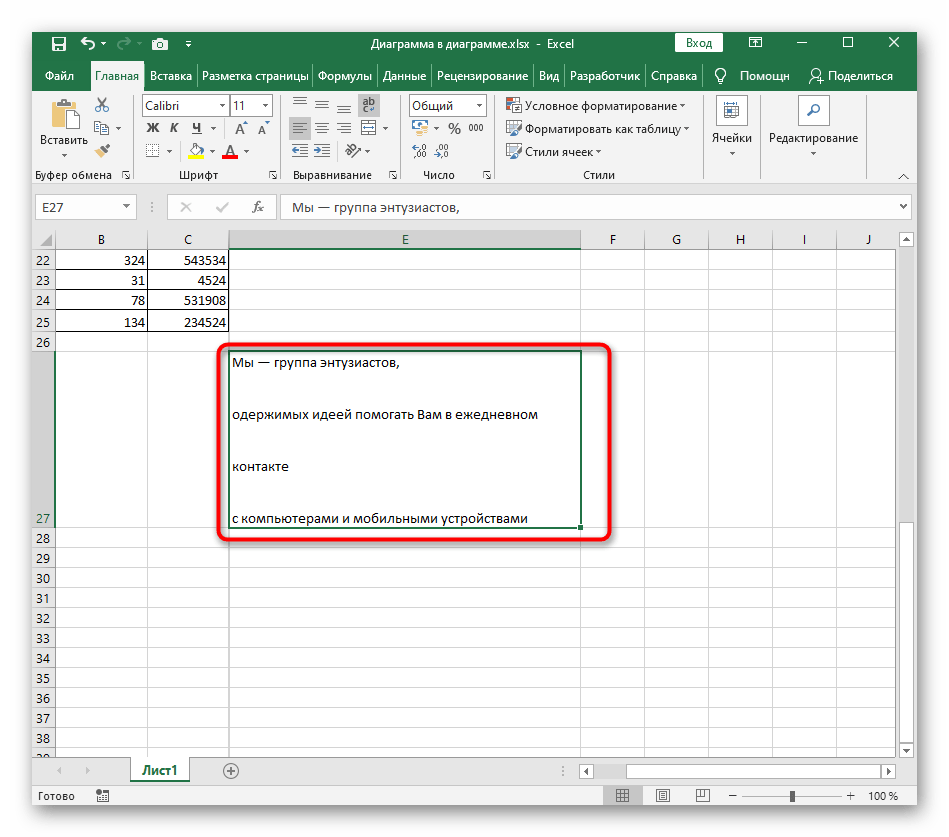Open the Формулы ribbon tab

pos(345,76)
